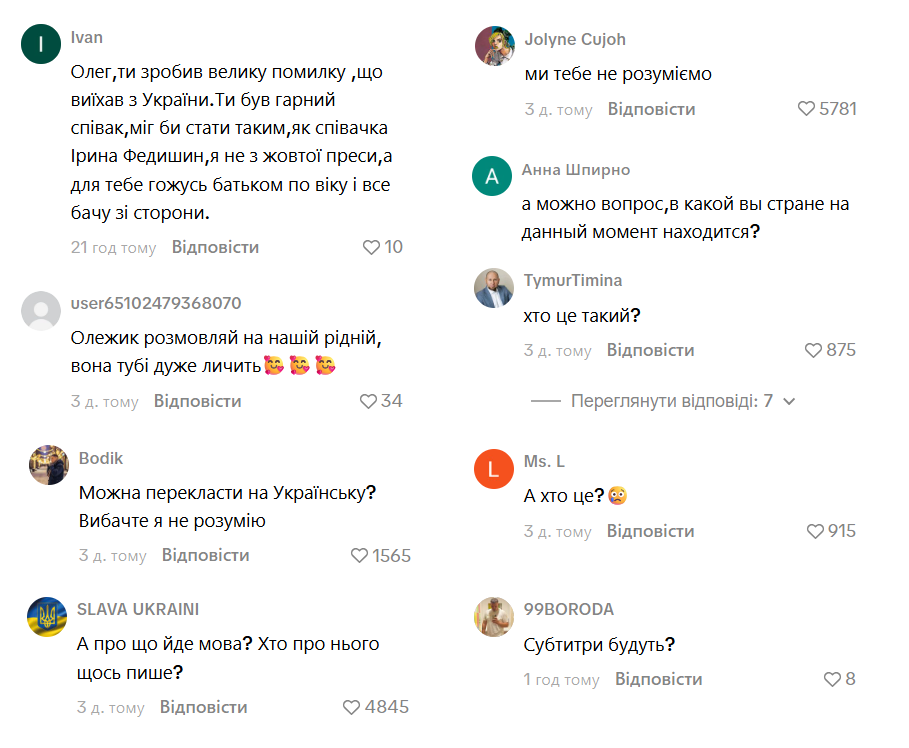This screenshot has height=748, width=909.
Task: Like SLAVA UKRAINI's comment heart
Action: coord(352,707)
